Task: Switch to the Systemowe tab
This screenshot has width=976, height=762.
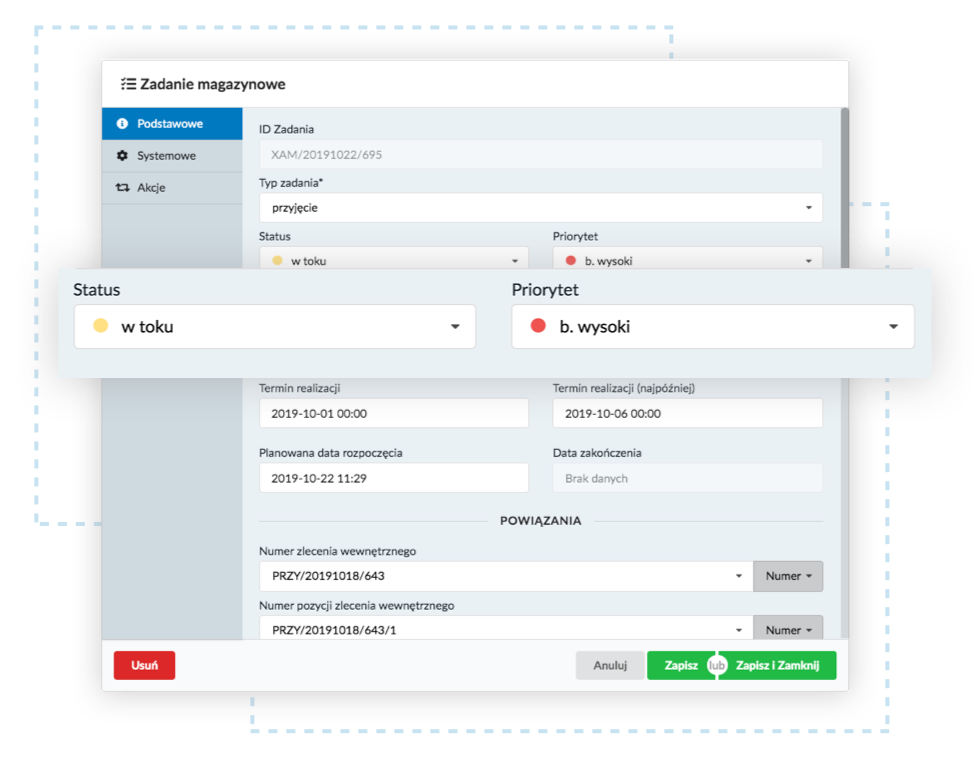Action: click(x=172, y=156)
